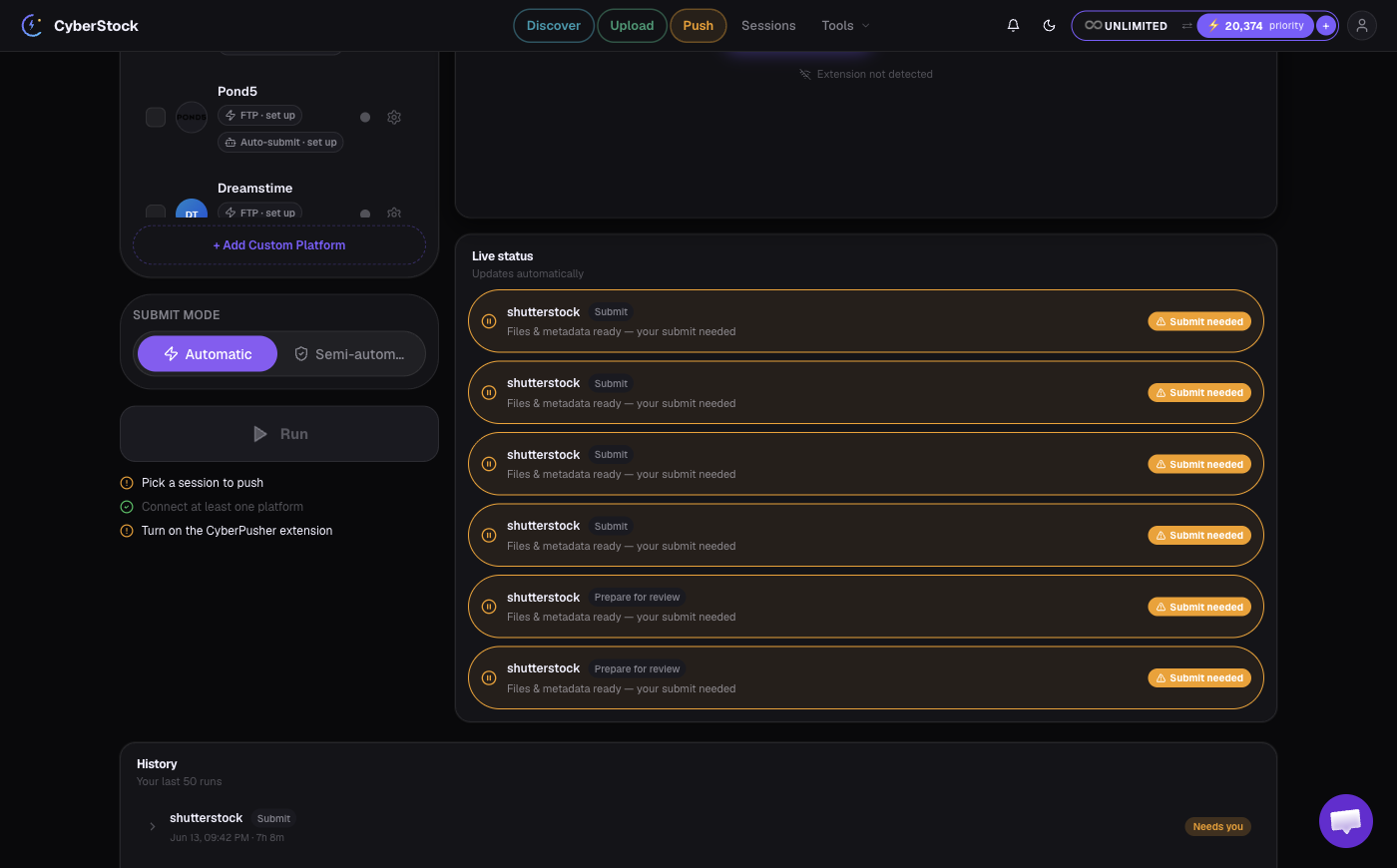The image size is (1397, 868).
Task: Click the Extension not detected icon
Action: coord(805,75)
